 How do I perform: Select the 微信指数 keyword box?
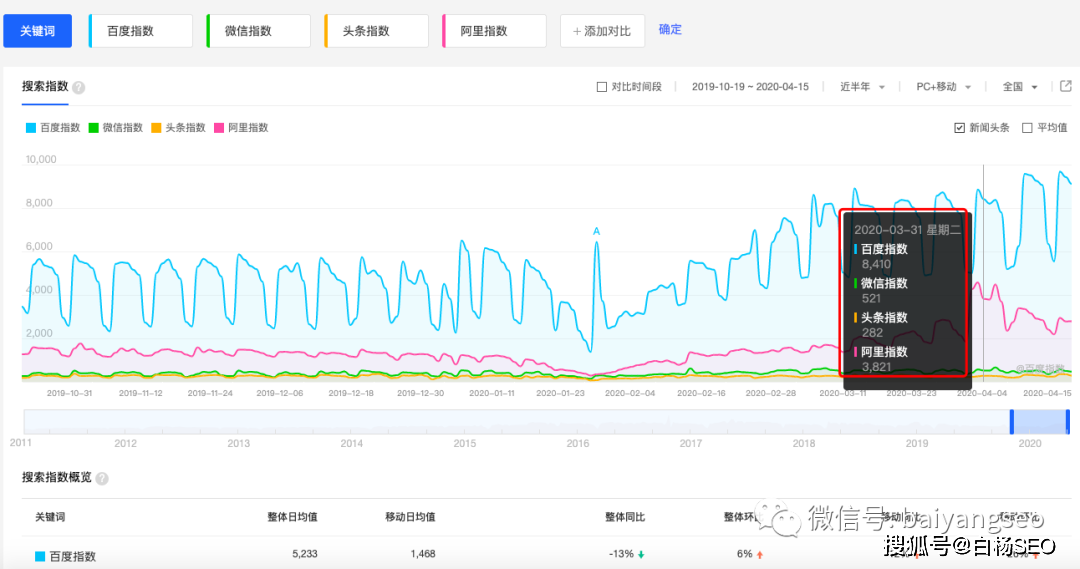(258, 31)
